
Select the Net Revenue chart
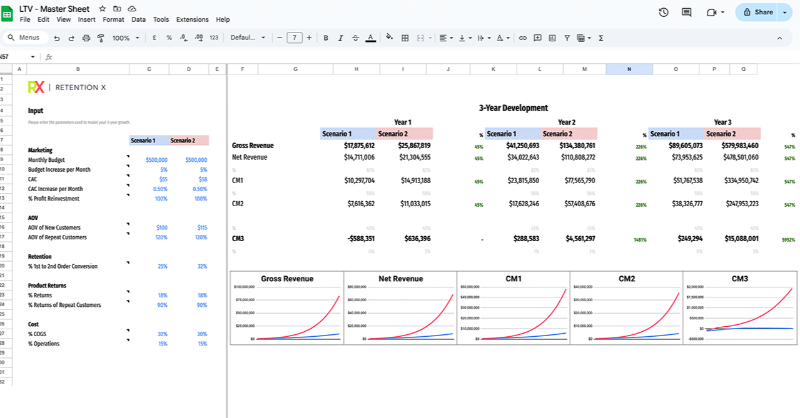[401, 308]
